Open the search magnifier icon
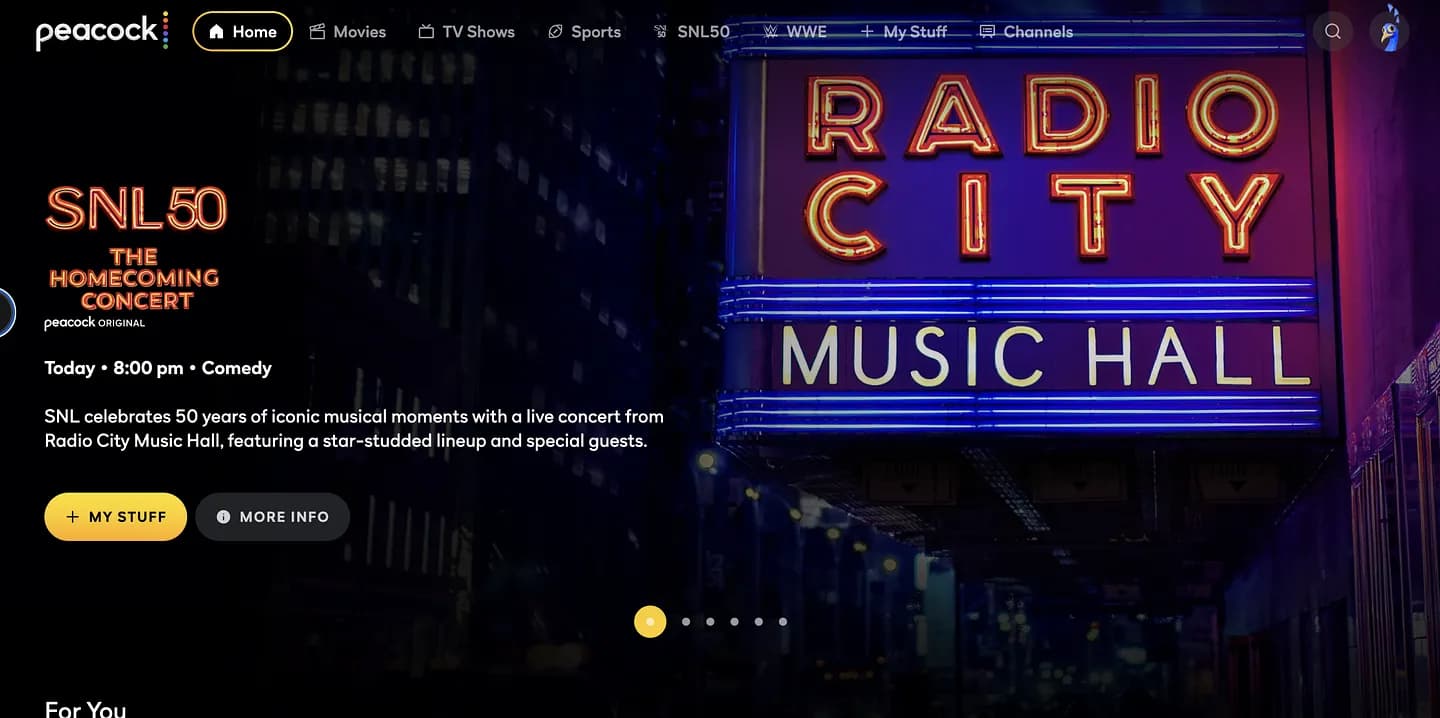The height and width of the screenshot is (718, 1440). click(x=1333, y=31)
